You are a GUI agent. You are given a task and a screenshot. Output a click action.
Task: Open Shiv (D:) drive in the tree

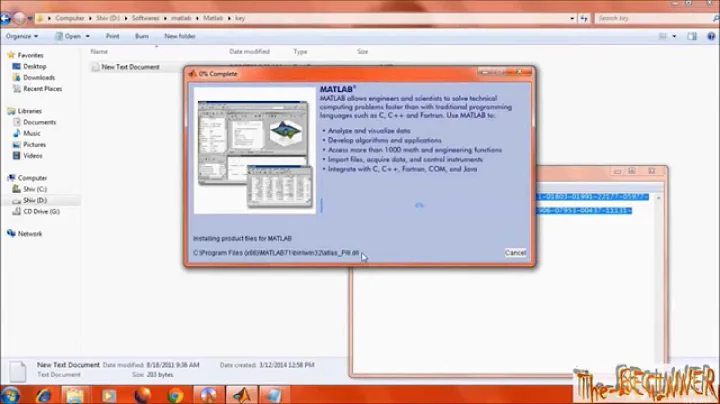(35, 200)
